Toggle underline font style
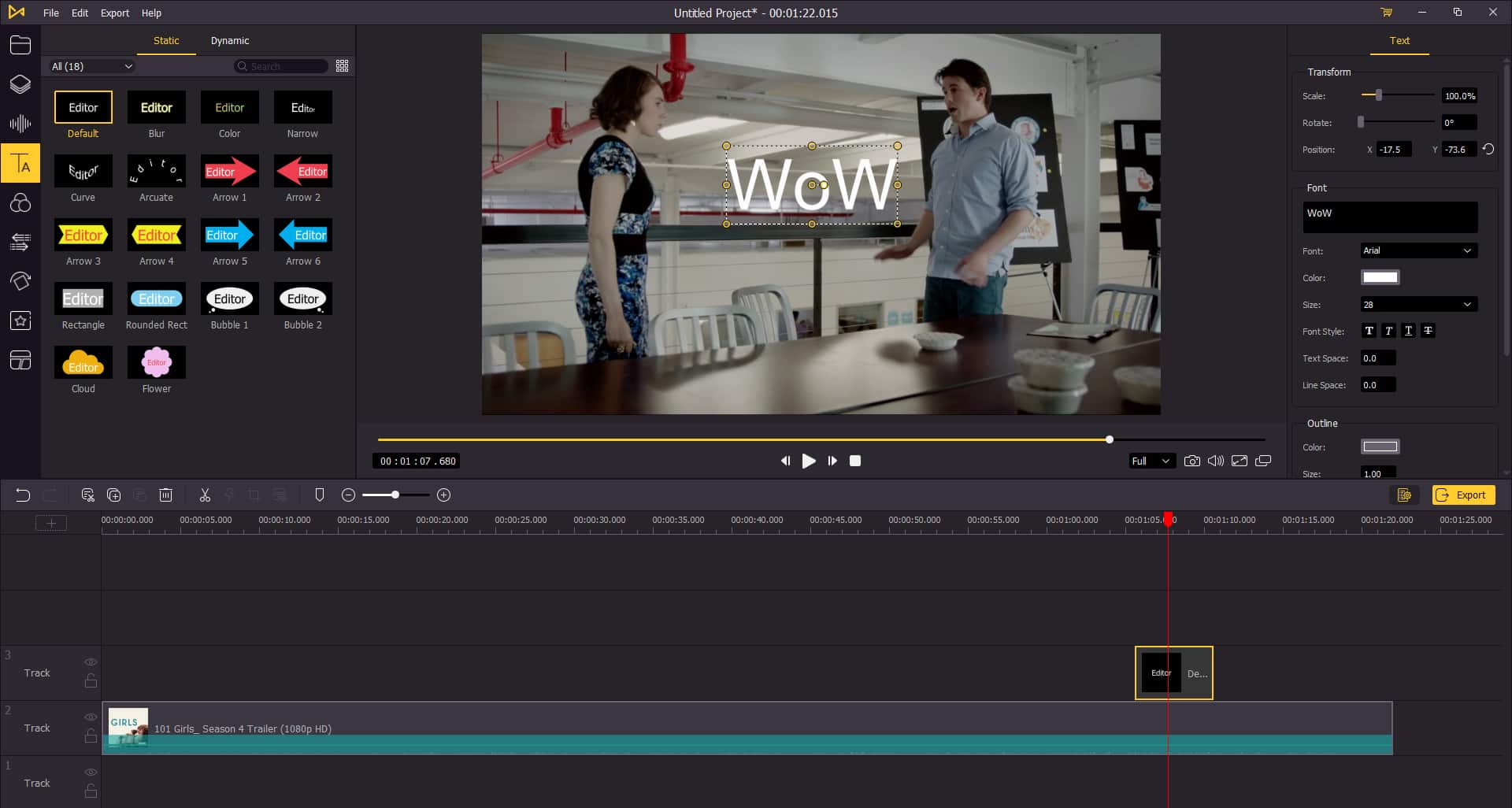Image resolution: width=1512 pixels, height=808 pixels. pyautogui.click(x=1408, y=331)
